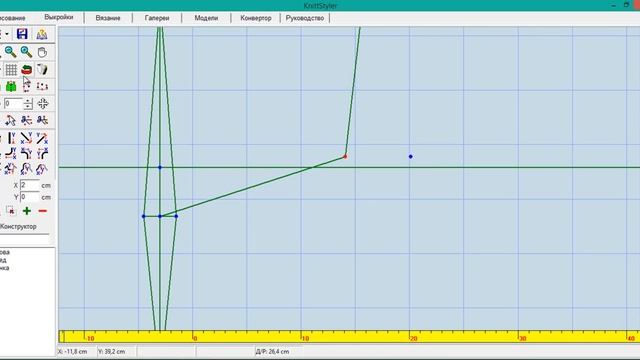
Task: Select the middle bent-line curve tool
Action: tap(27, 153)
